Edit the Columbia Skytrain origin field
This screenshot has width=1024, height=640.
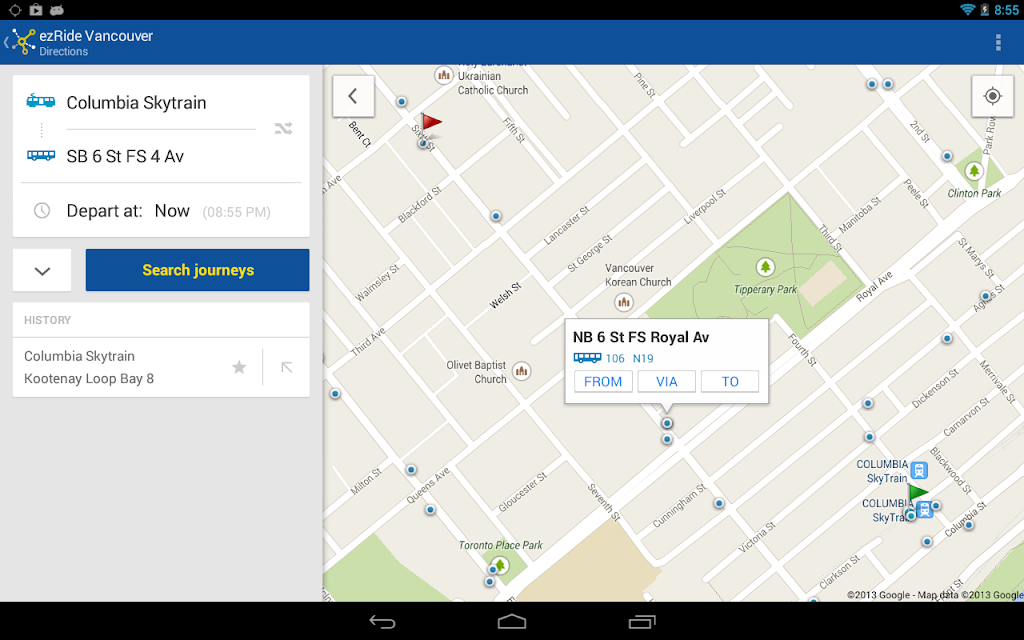pos(161,103)
